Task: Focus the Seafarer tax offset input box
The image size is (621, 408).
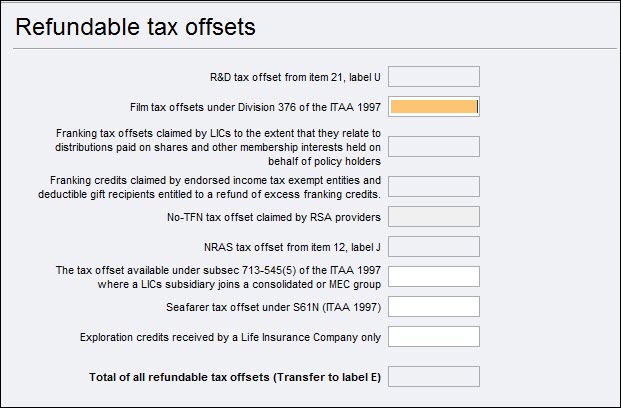Action: (434, 306)
